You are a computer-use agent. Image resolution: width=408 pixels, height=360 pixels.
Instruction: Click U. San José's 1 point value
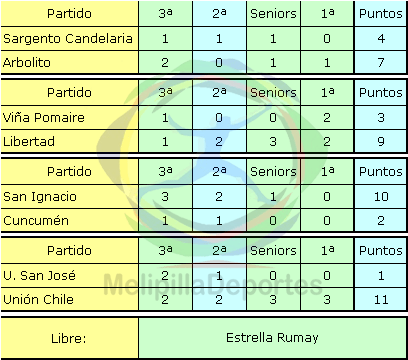pos(381,276)
